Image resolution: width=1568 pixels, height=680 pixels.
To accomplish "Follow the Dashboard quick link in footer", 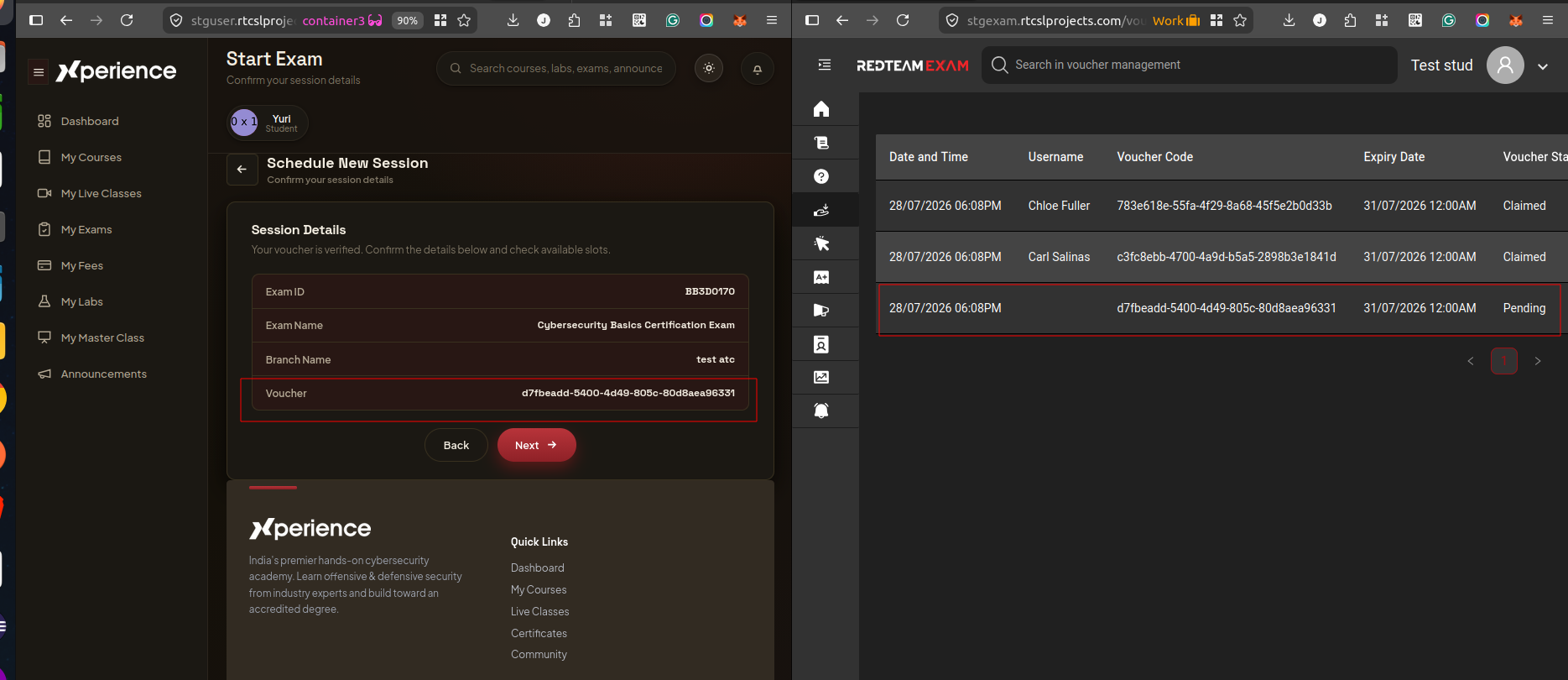I will (x=538, y=568).
